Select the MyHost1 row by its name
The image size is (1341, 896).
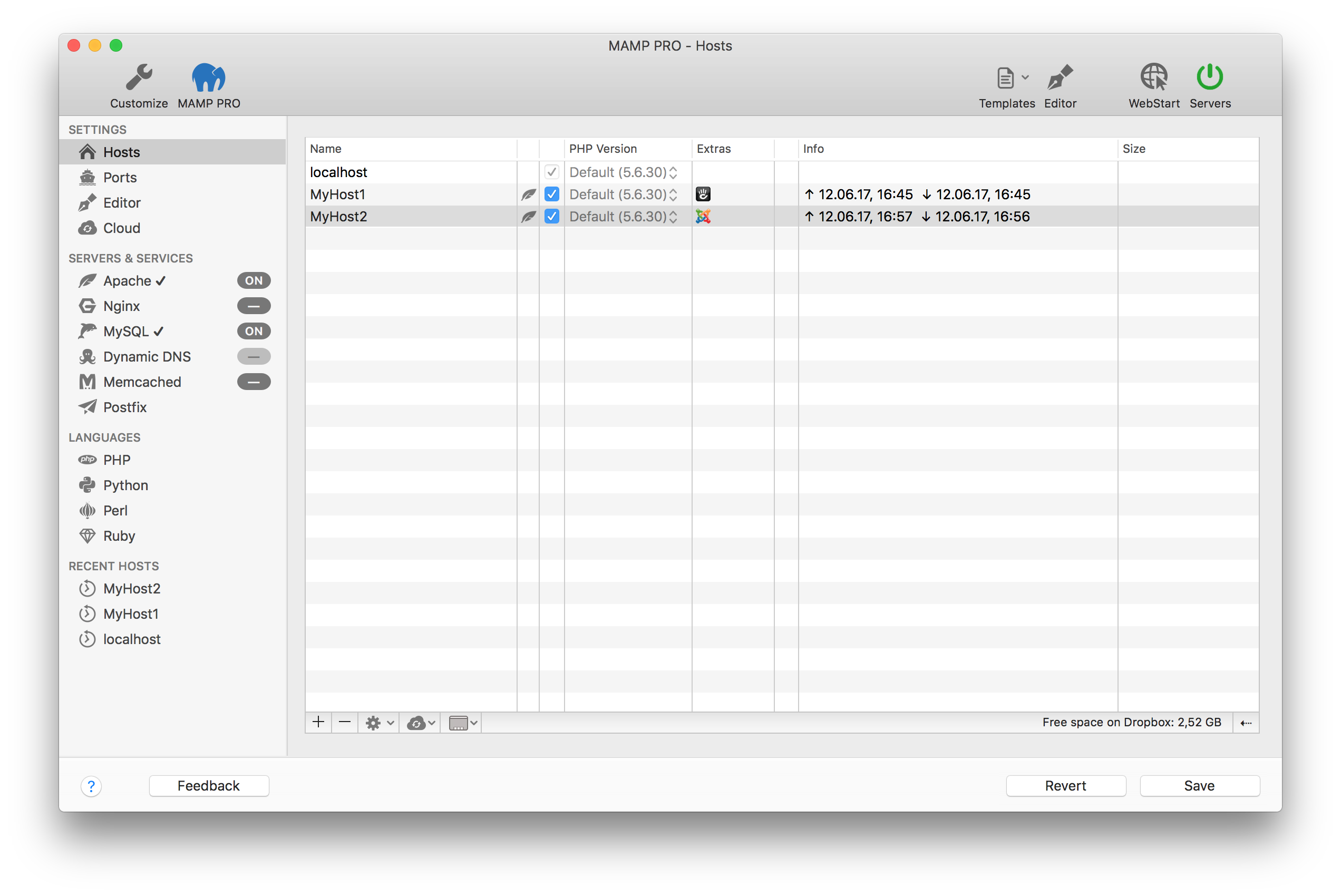pyautogui.click(x=338, y=194)
